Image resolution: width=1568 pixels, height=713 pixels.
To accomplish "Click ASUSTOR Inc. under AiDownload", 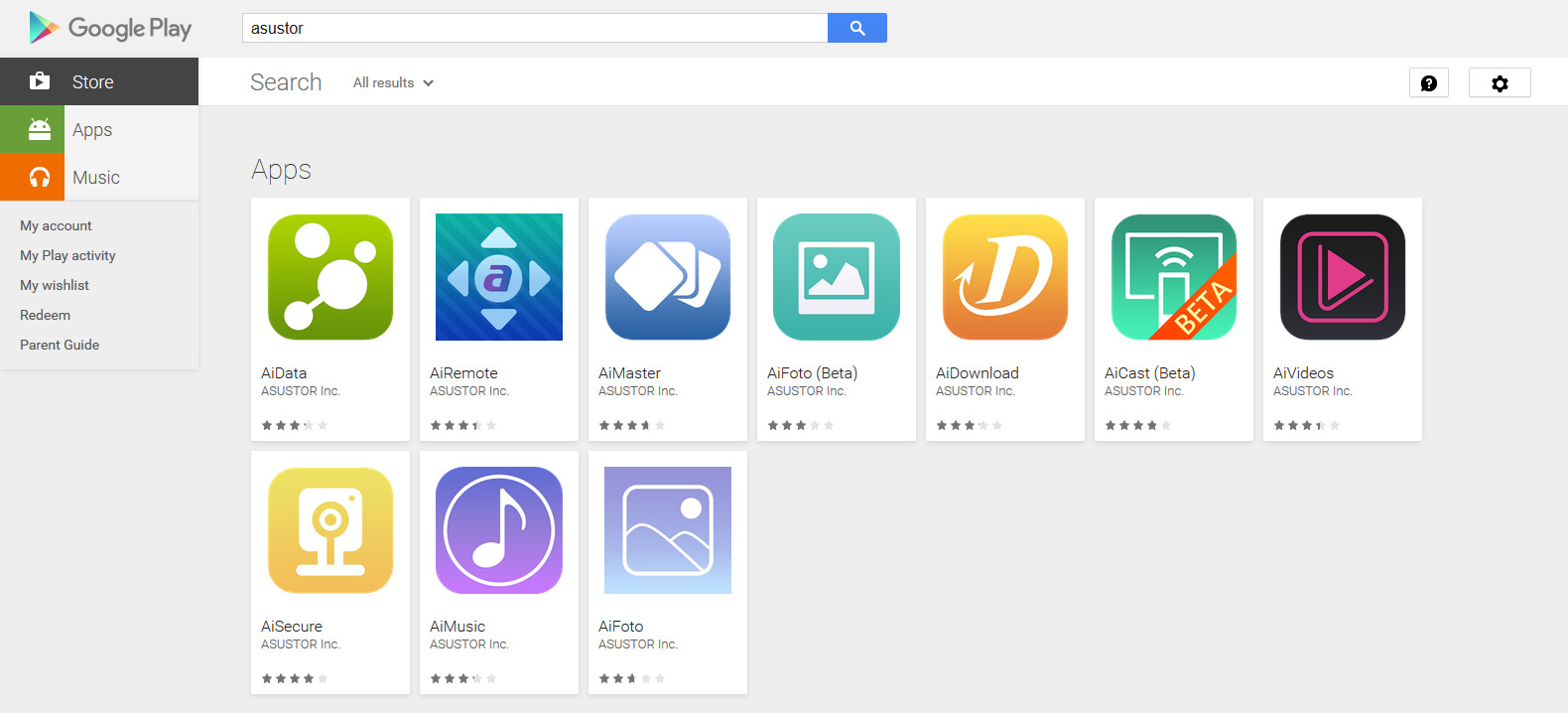I will 976,391.
